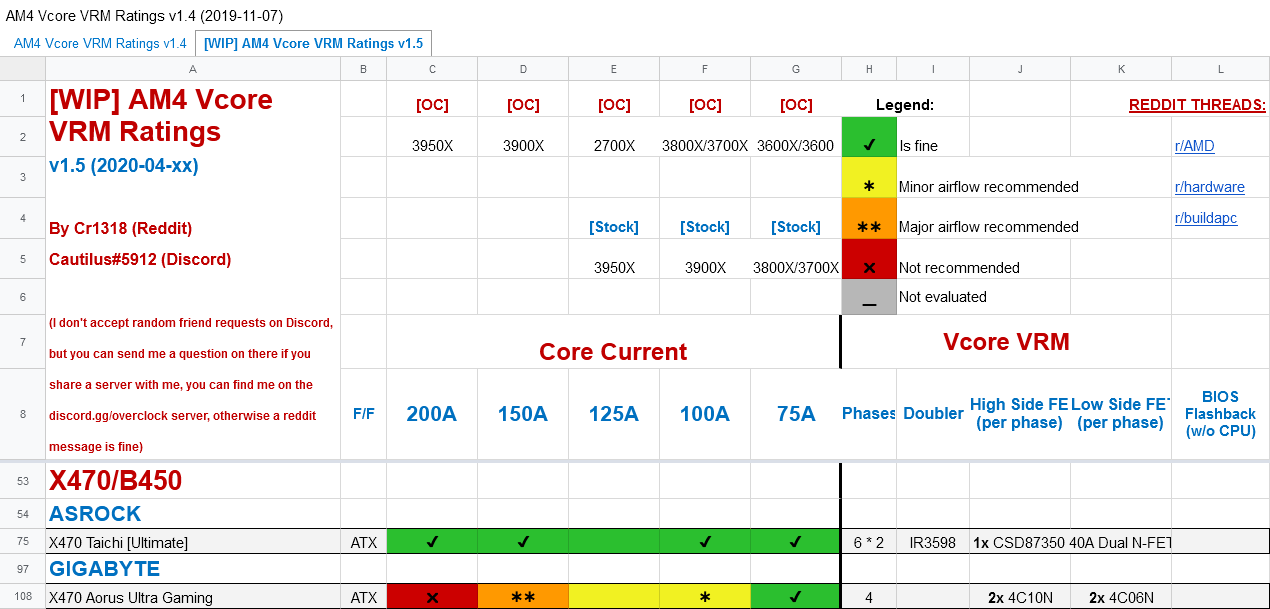This screenshot has height=609, width=1270.
Task: Click the Cautilus#5912 (Discord) text
Action: (140, 259)
